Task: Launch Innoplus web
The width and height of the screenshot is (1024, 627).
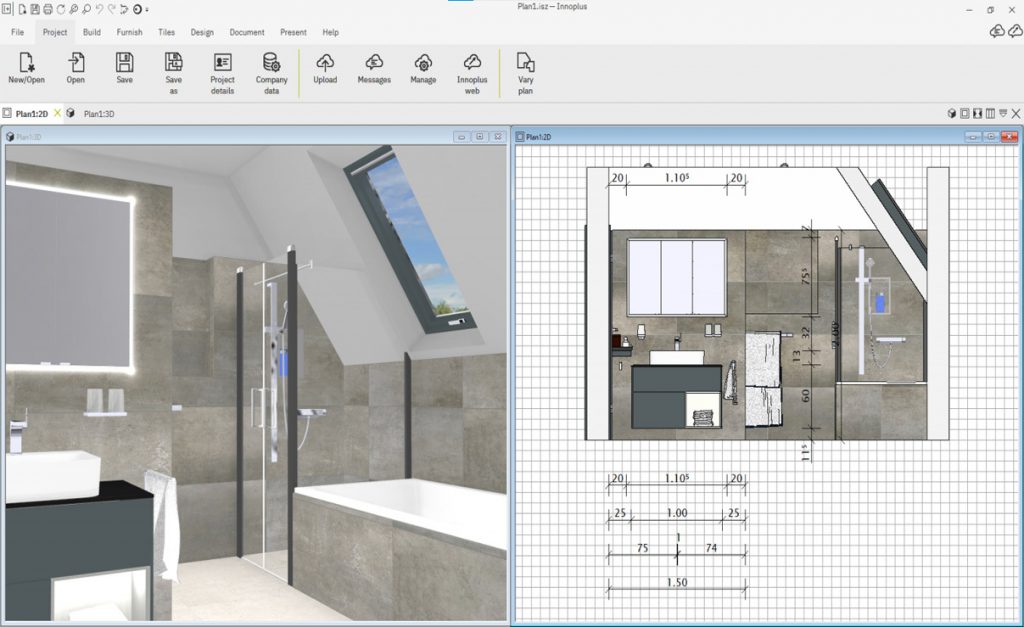Action: tap(472, 63)
